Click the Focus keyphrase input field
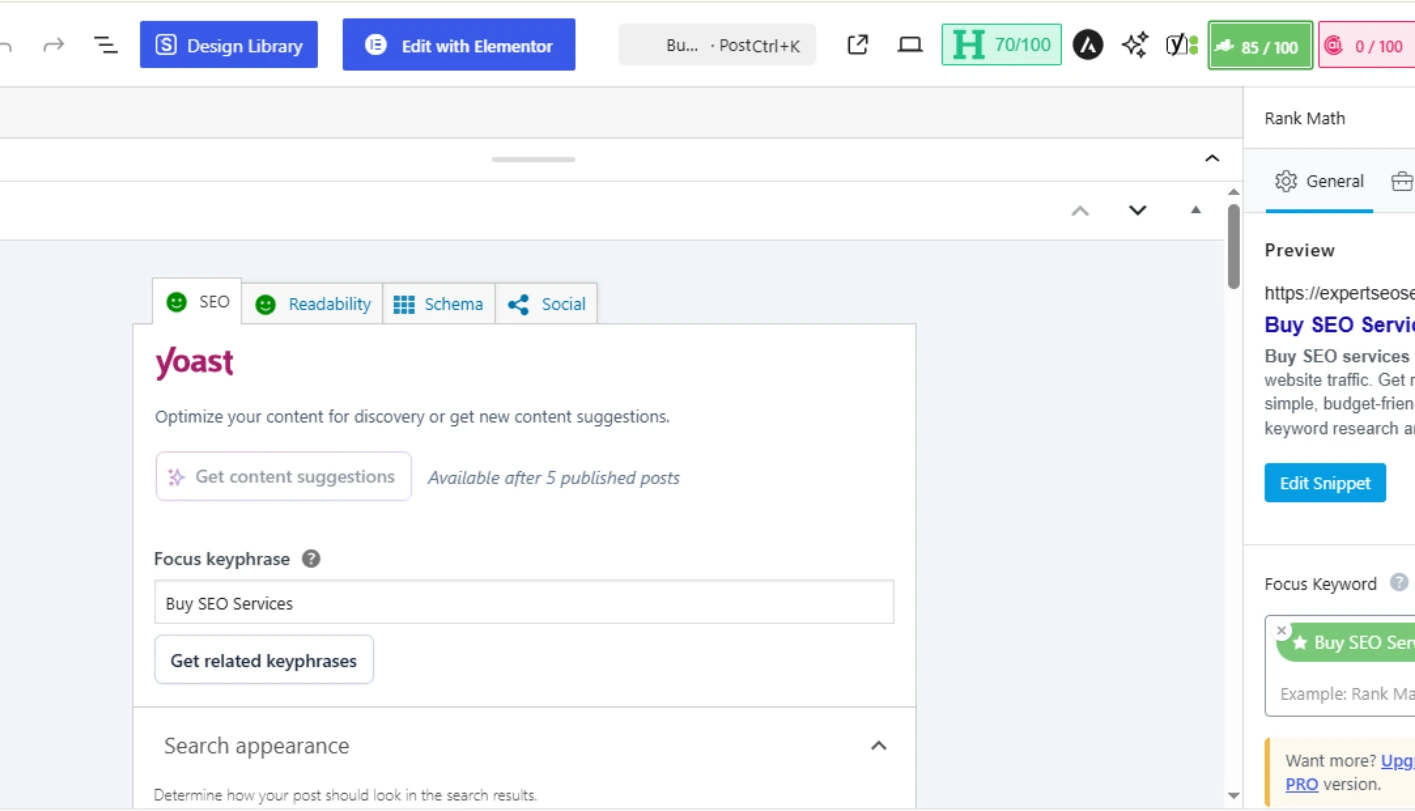 pyautogui.click(x=524, y=603)
